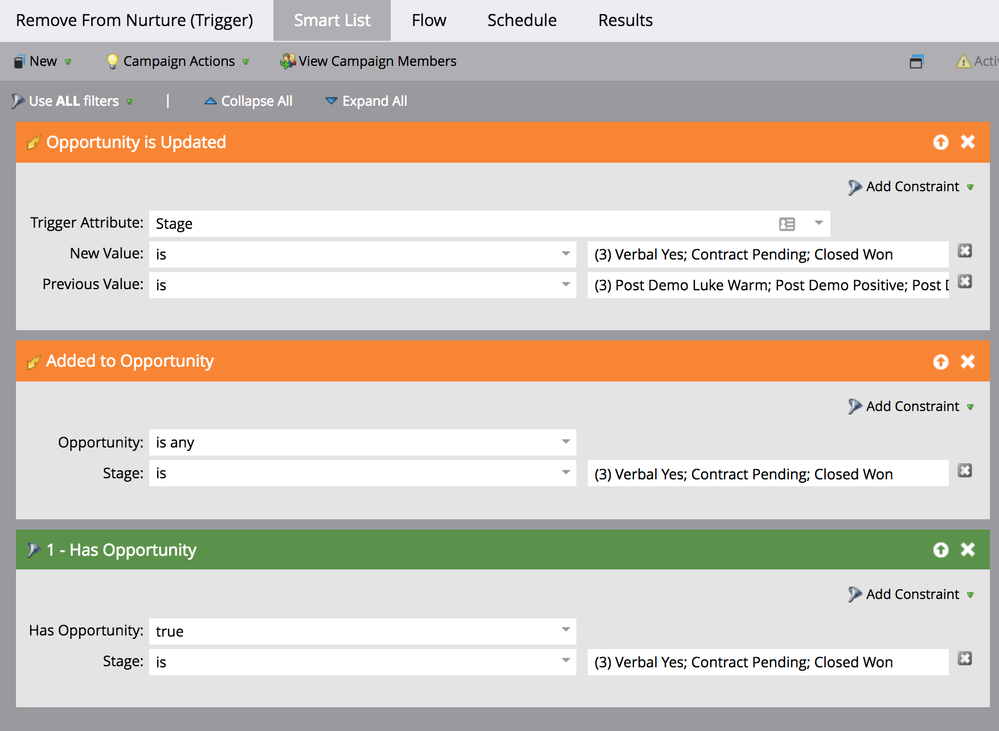Screen dimensions: 999x731
Task: Switch to the Flow tab
Action: 429,20
